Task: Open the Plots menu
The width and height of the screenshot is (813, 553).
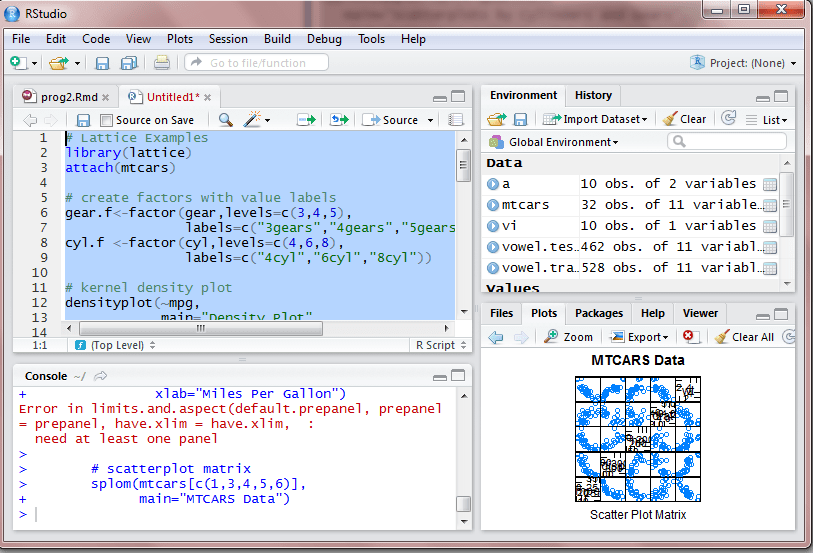Action: click(x=180, y=39)
